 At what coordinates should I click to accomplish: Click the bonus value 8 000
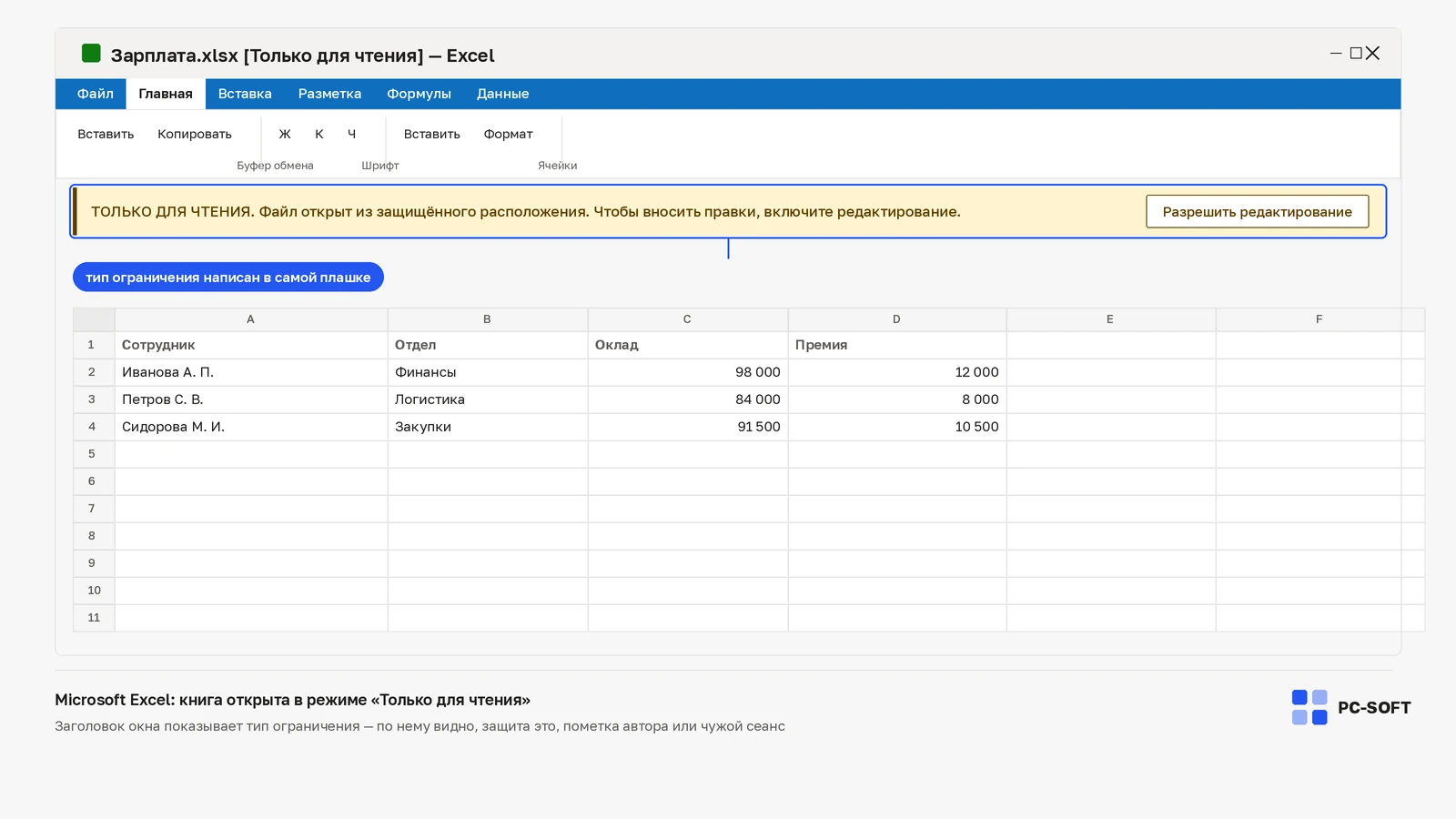897,399
